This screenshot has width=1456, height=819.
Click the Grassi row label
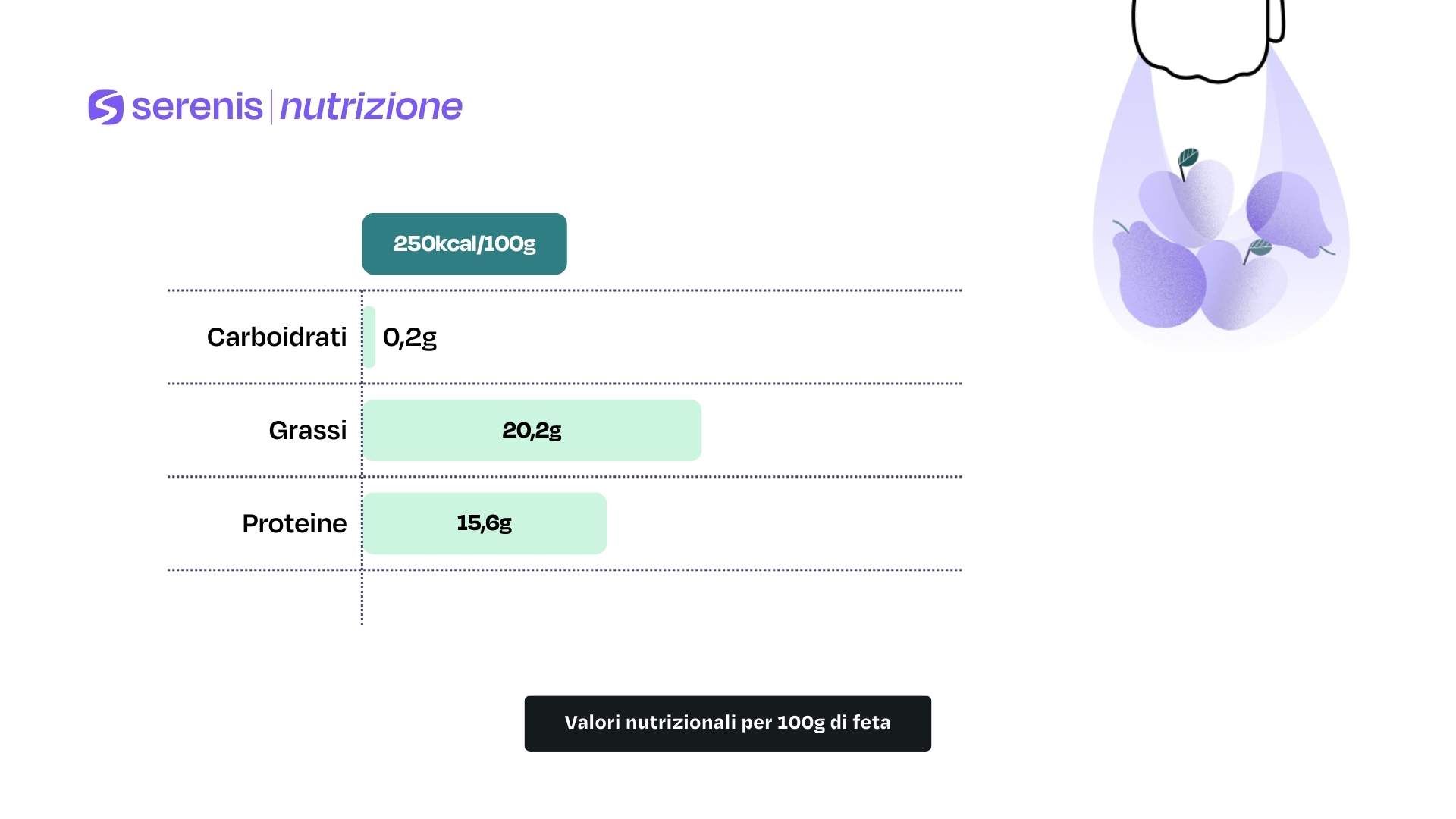click(307, 430)
